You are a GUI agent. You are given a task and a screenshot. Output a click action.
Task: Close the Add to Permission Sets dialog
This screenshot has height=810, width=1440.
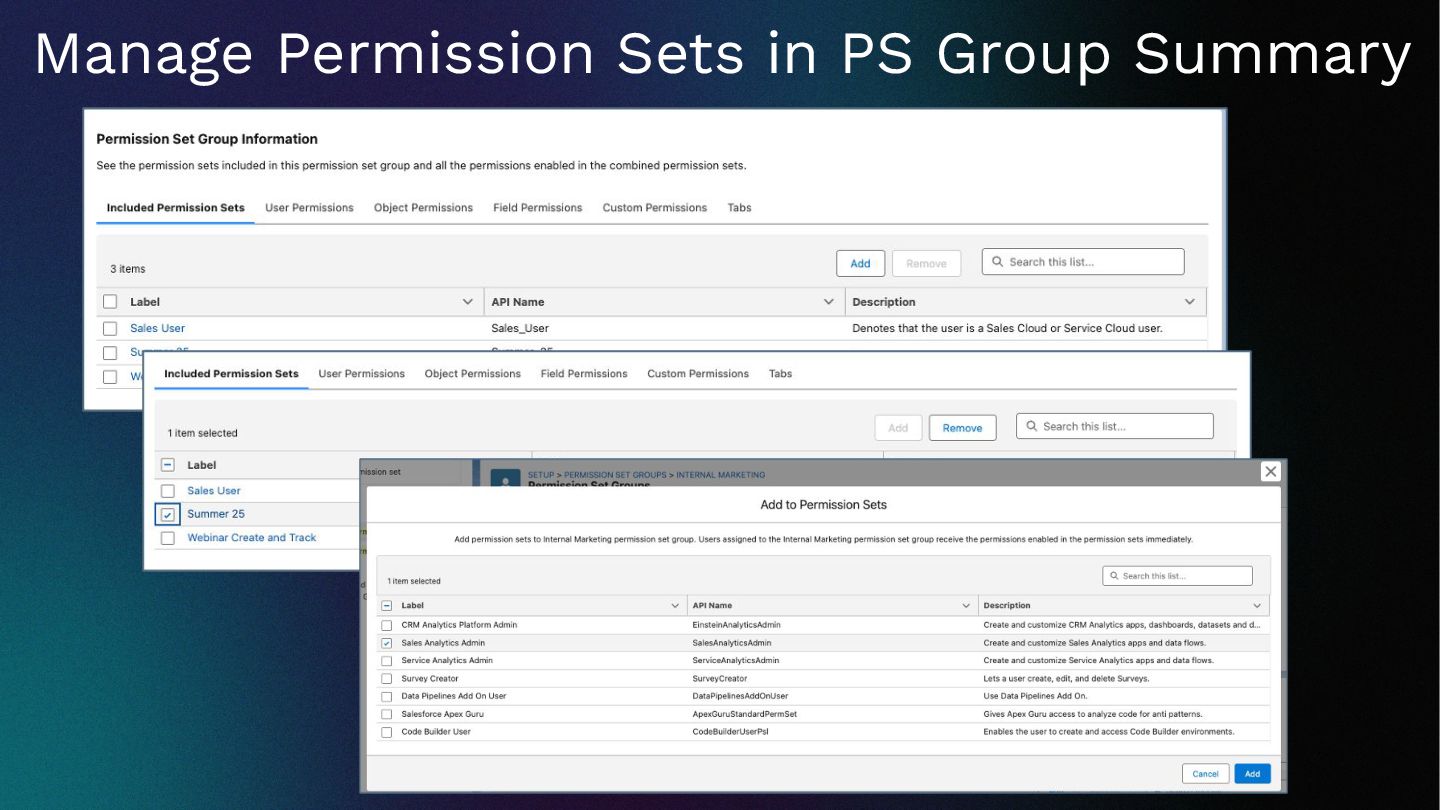[x=1270, y=471]
